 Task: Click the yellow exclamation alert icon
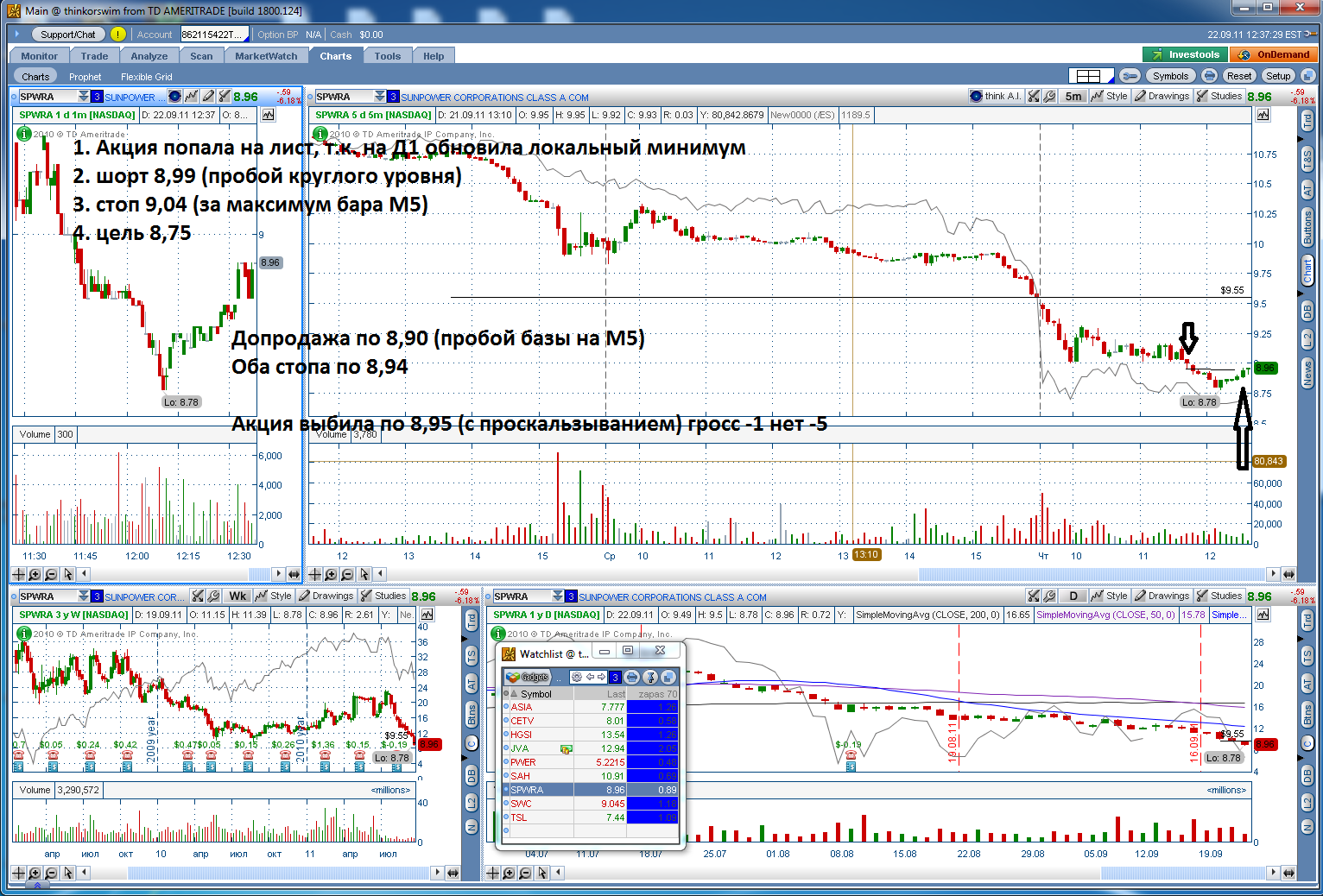coord(118,35)
